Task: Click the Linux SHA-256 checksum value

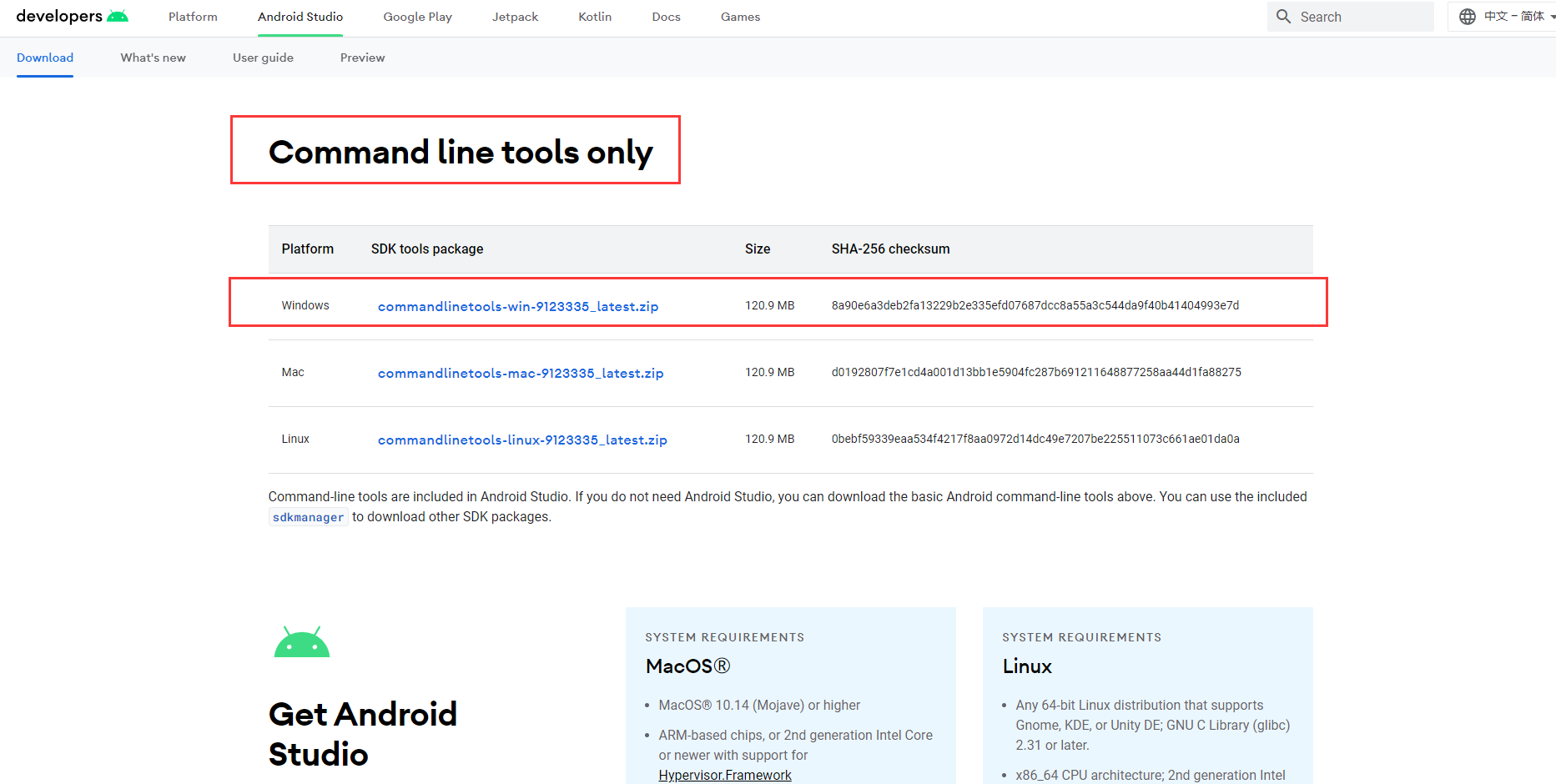Action: point(1035,439)
